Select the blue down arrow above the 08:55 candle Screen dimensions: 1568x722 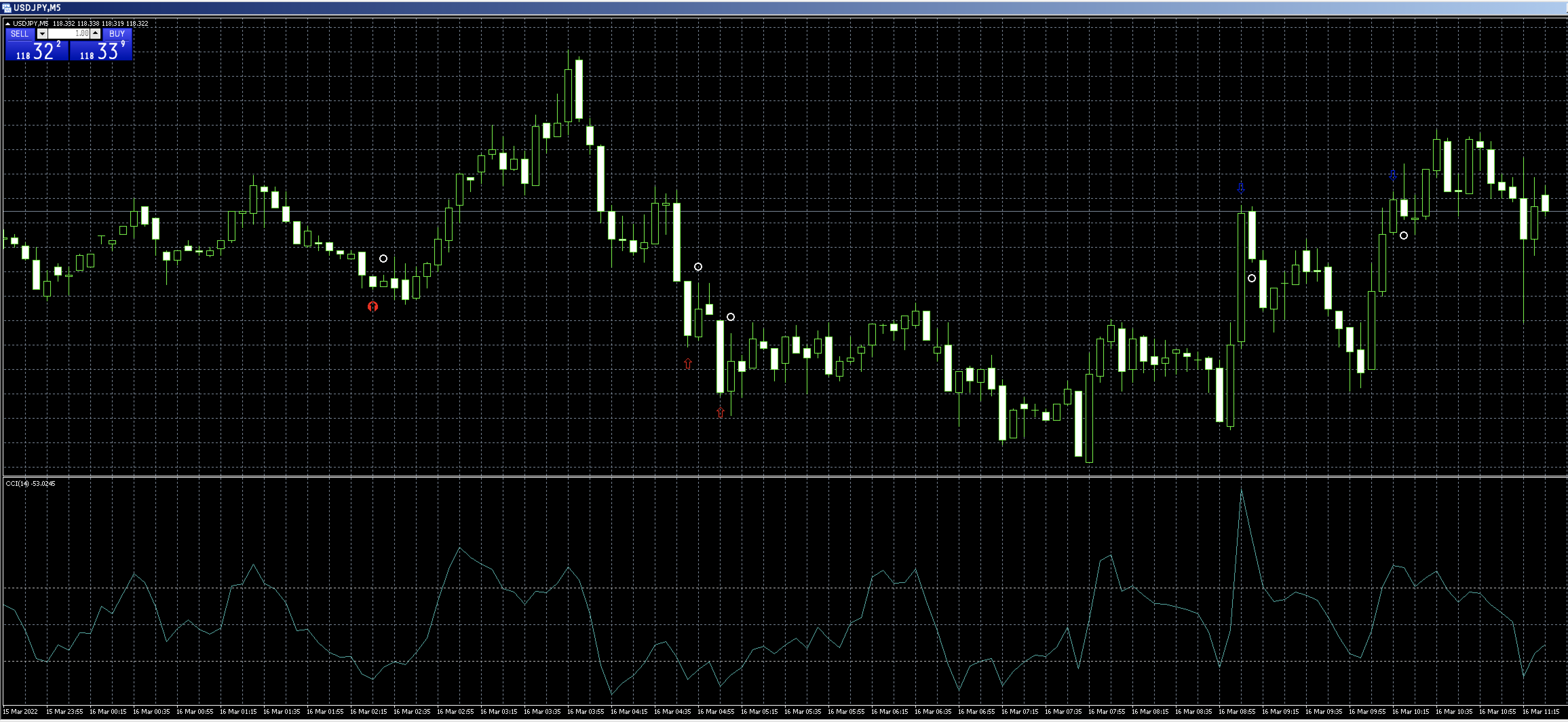coord(1241,188)
